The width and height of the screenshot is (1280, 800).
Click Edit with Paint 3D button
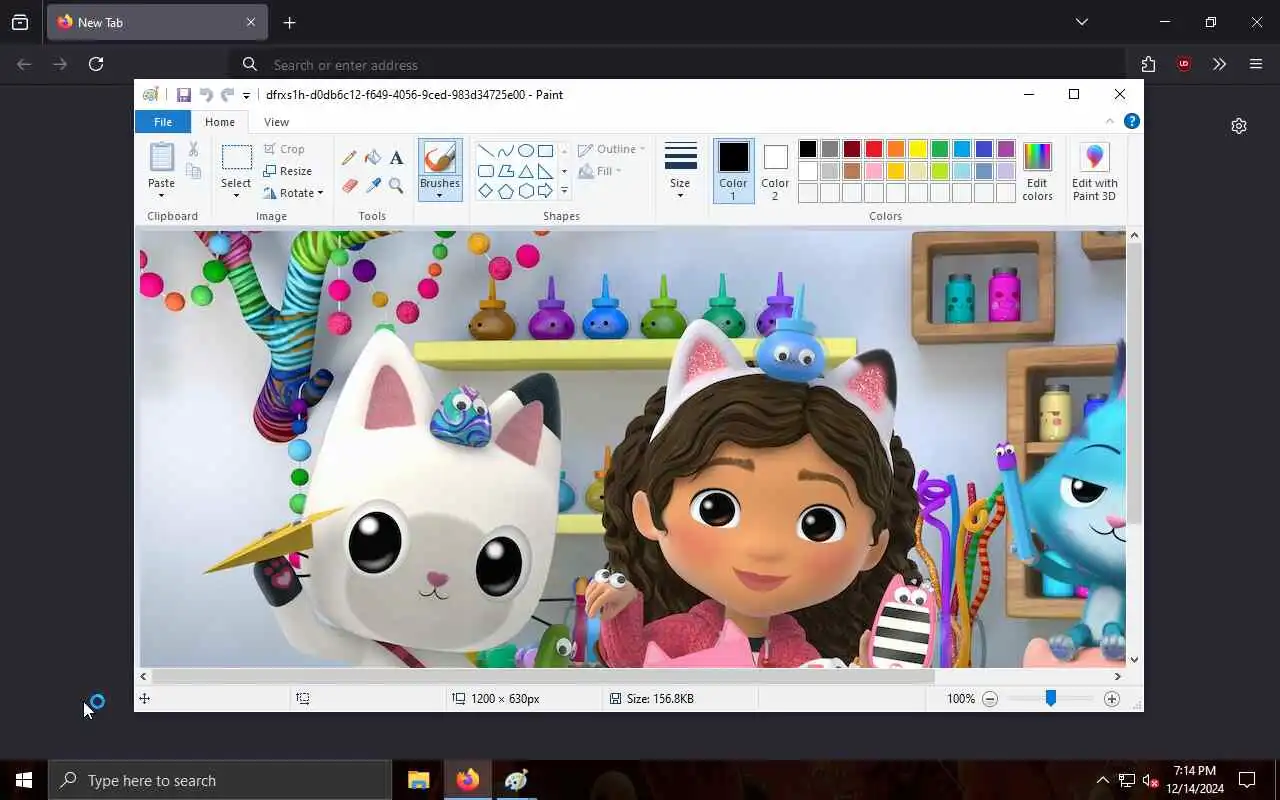pyautogui.click(x=1094, y=171)
